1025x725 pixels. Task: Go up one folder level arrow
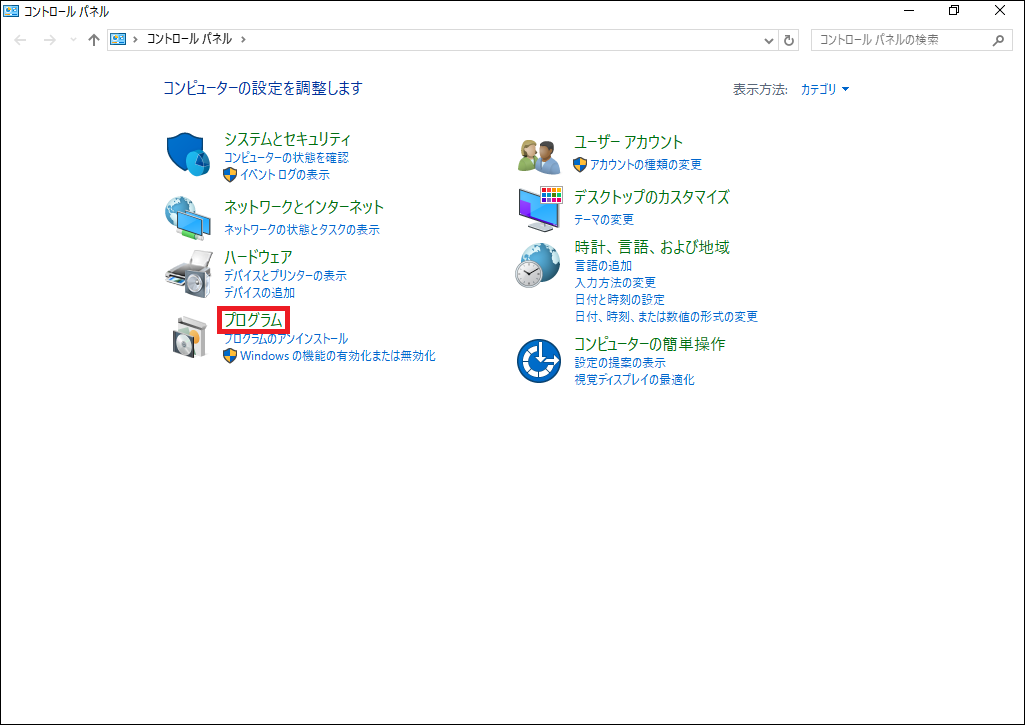(94, 40)
